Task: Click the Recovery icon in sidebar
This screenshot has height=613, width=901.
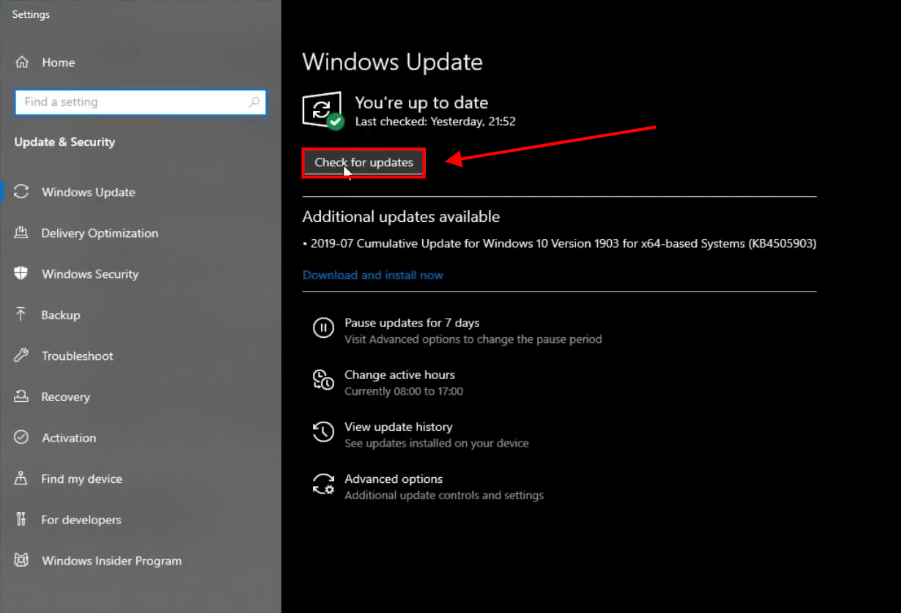Action: point(21,396)
